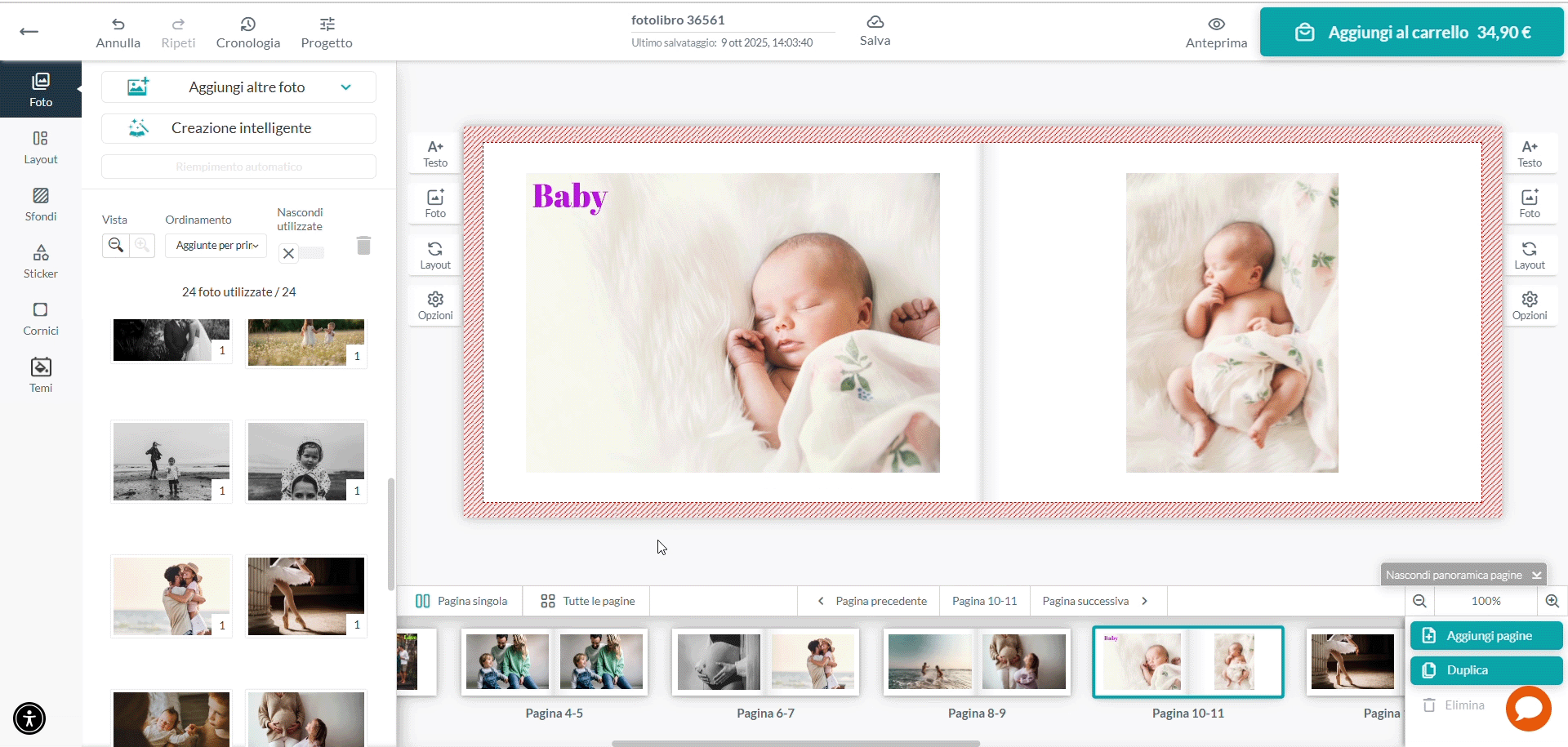This screenshot has width=1568, height=747.
Task: Select the wedding couple photo thumbnail
Action: coord(171,340)
